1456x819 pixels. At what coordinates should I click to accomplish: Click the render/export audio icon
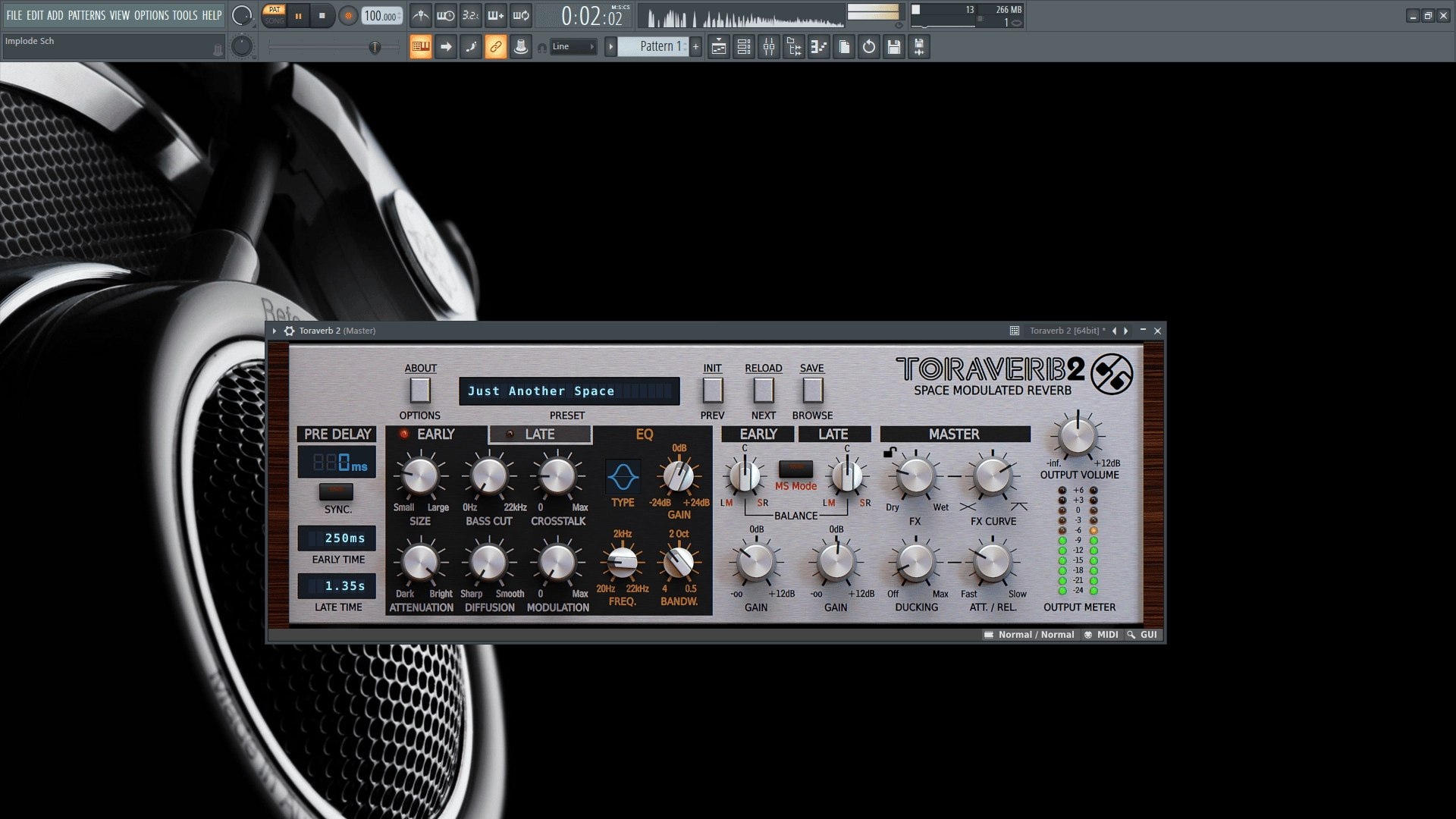coord(919,47)
